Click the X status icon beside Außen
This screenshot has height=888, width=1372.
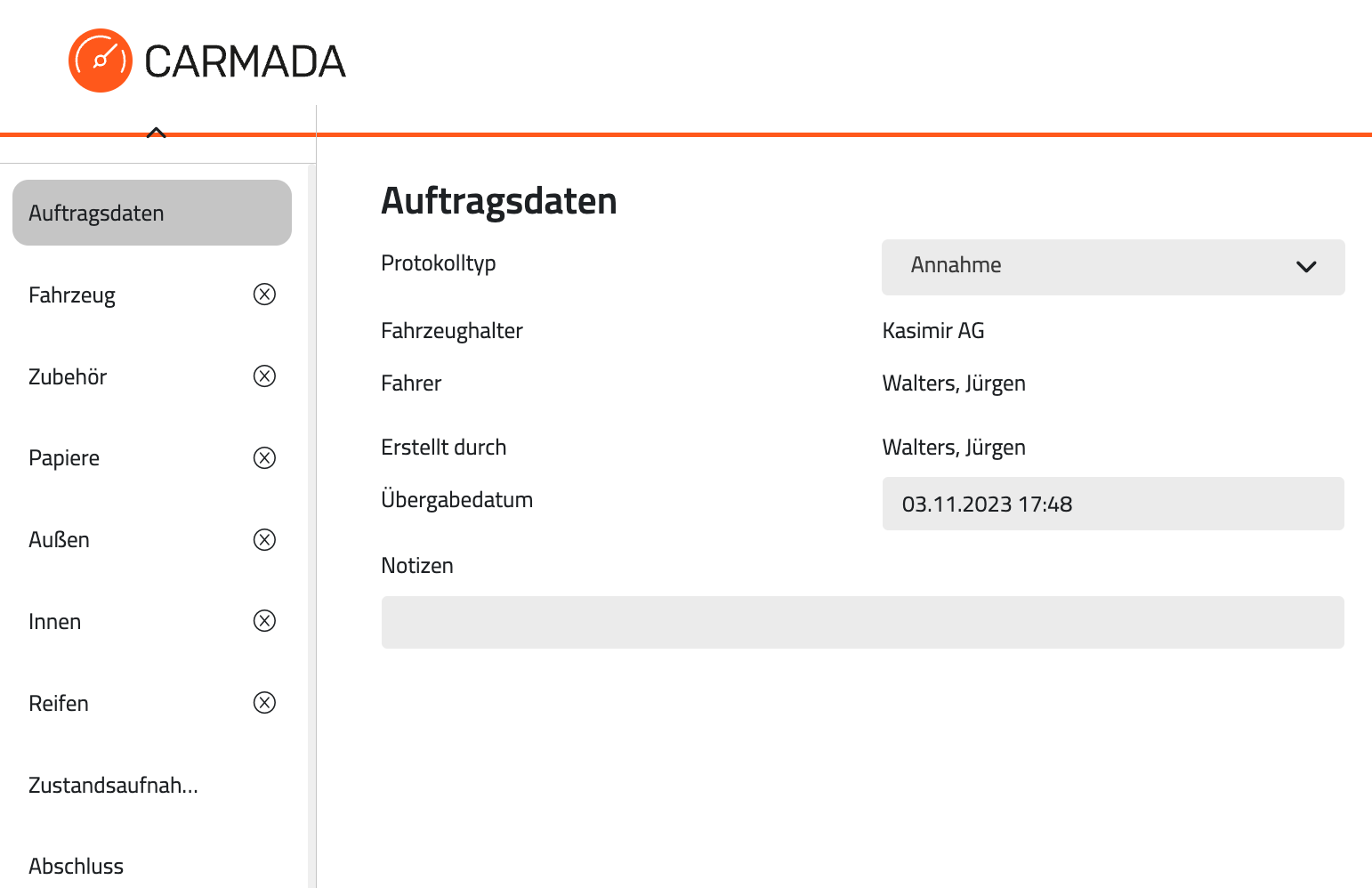(x=264, y=539)
